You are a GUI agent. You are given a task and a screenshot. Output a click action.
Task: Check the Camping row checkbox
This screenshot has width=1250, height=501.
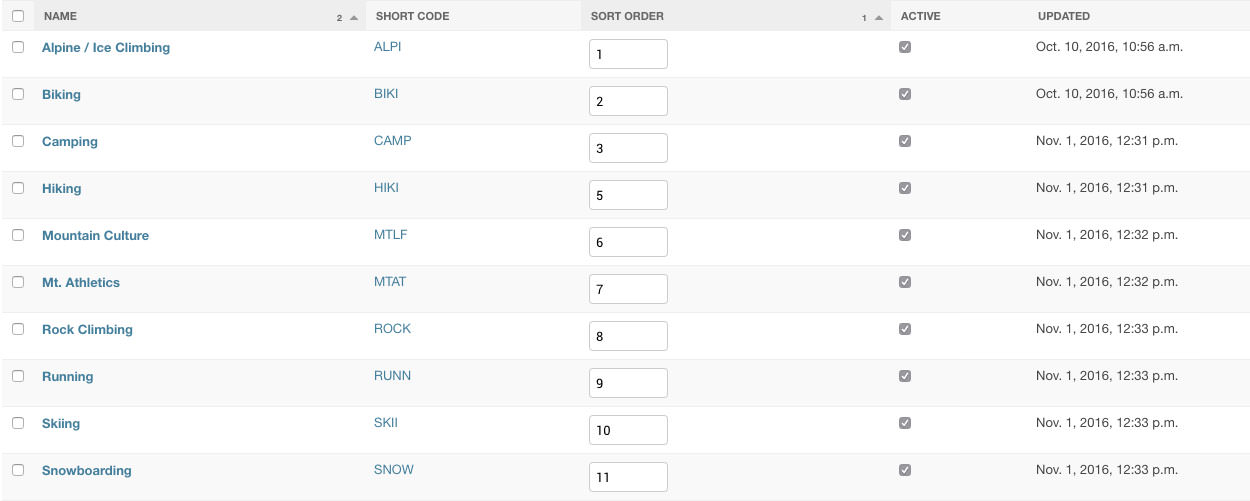click(18, 141)
